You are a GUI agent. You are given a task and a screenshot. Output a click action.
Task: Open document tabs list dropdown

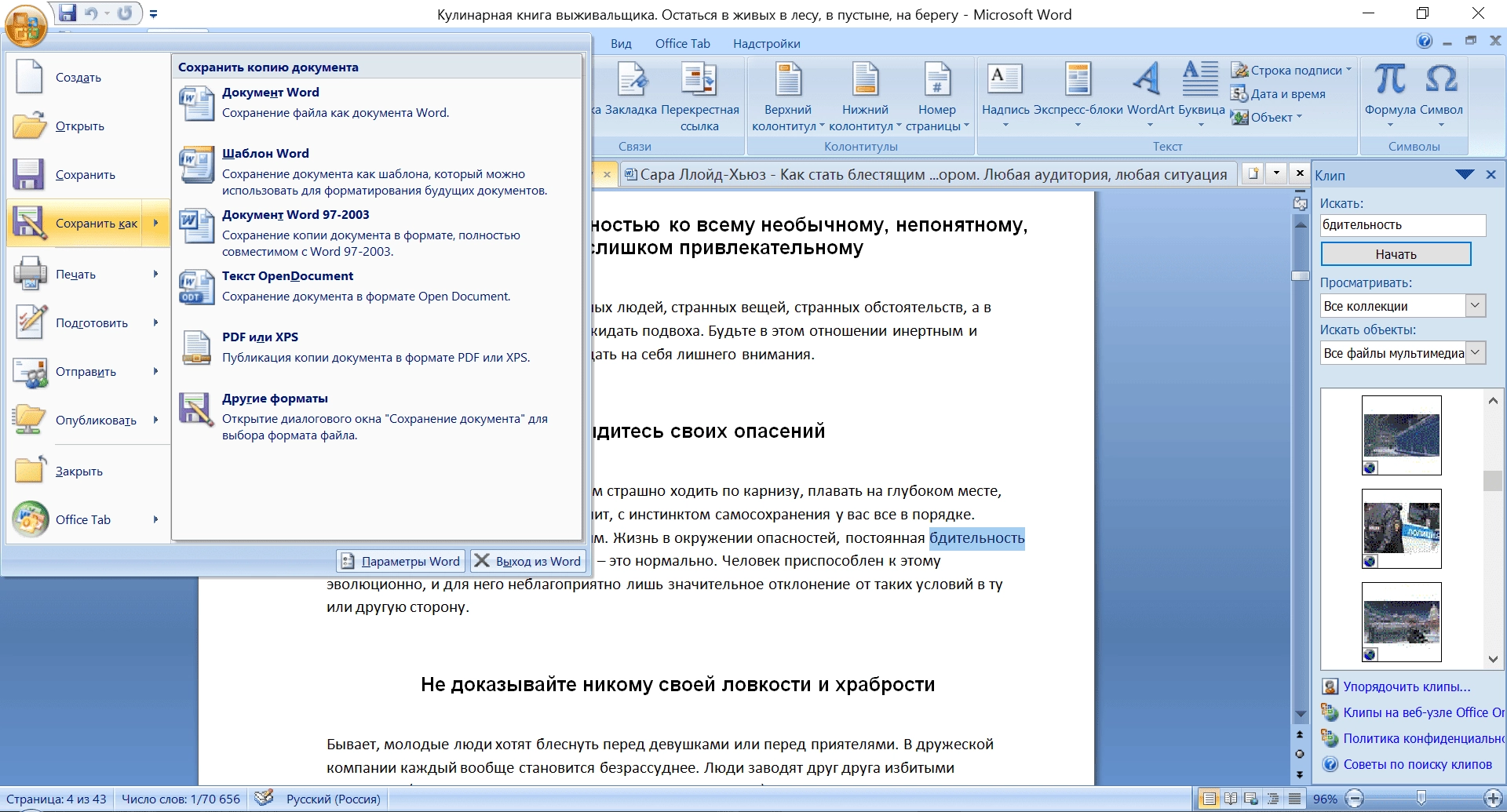(x=1277, y=173)
